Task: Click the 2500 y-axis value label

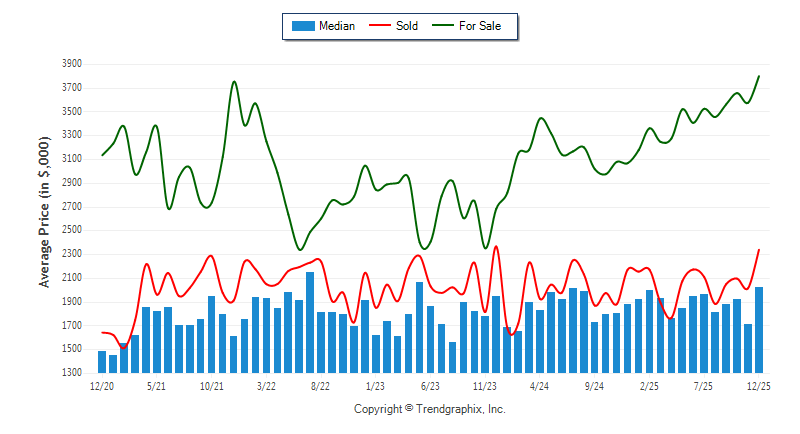Action: (71, 230)
